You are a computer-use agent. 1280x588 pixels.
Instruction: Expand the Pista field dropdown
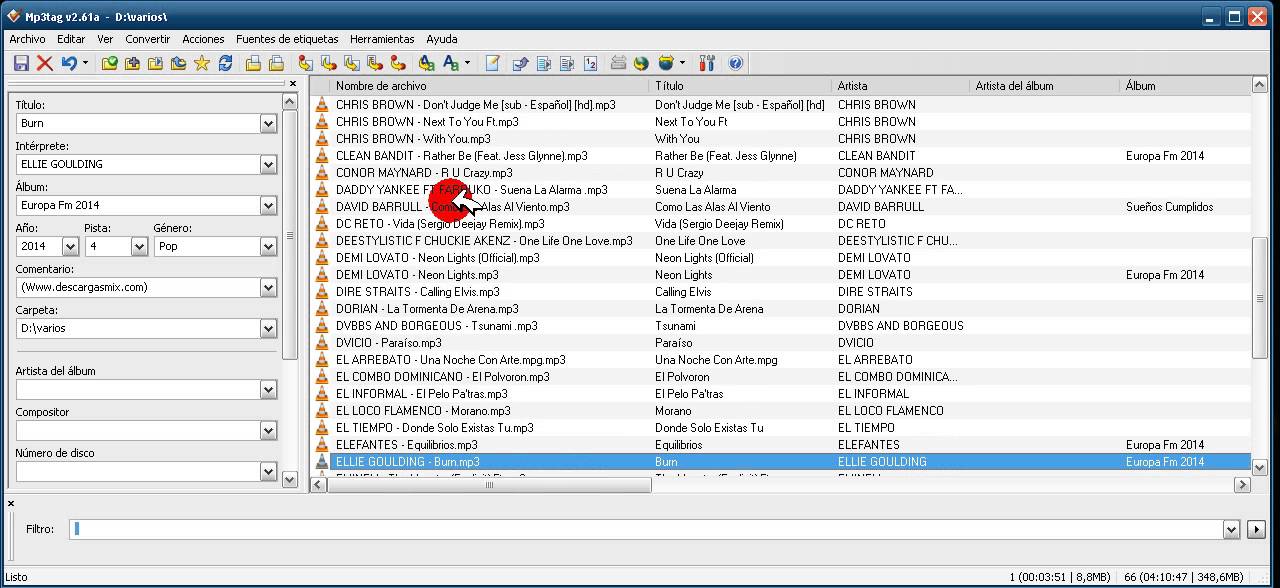(x=139, y=246)
